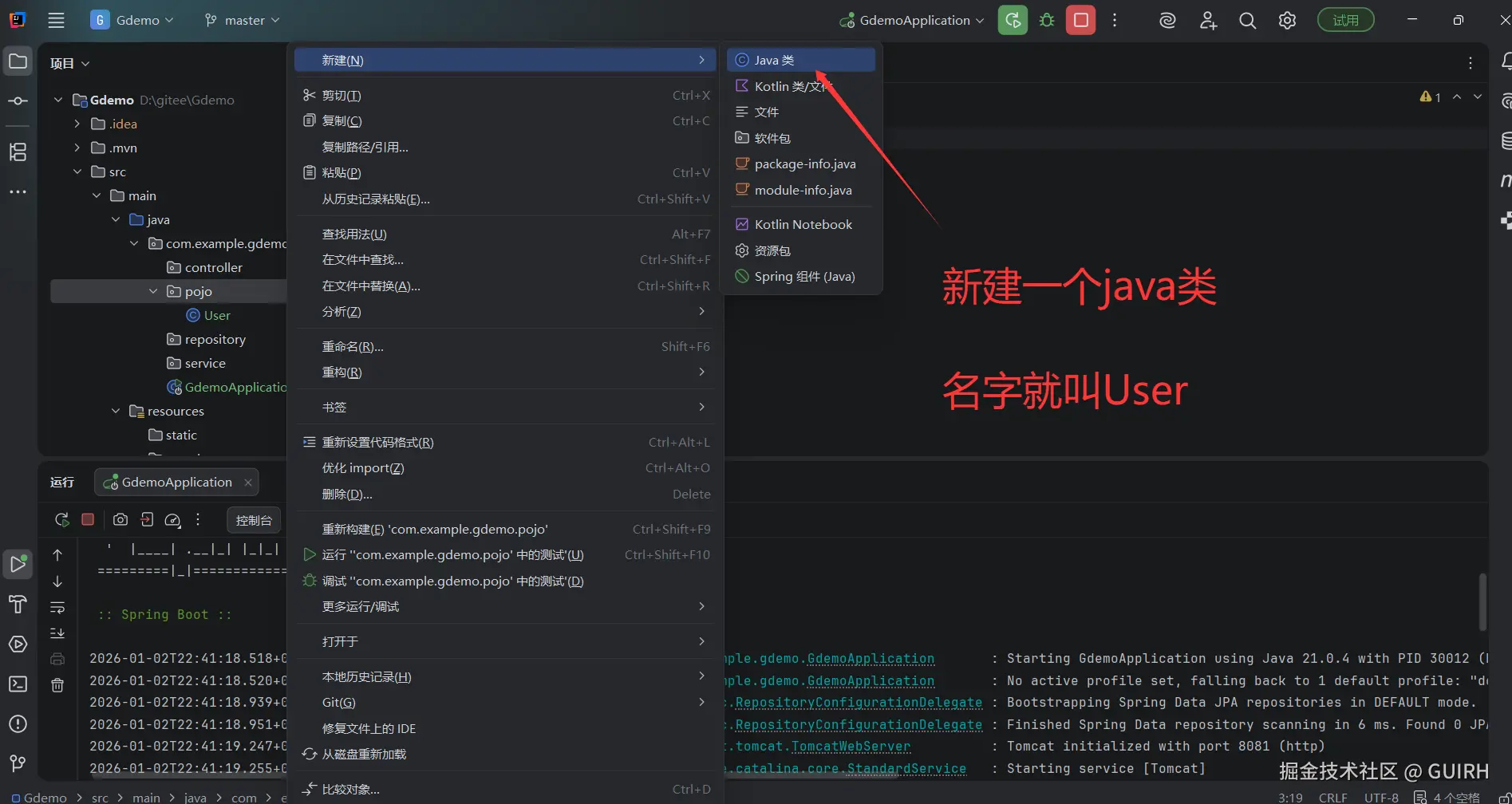
Task: Open the Services tool window
Action: pyautogui.click(x=18, y=644)
